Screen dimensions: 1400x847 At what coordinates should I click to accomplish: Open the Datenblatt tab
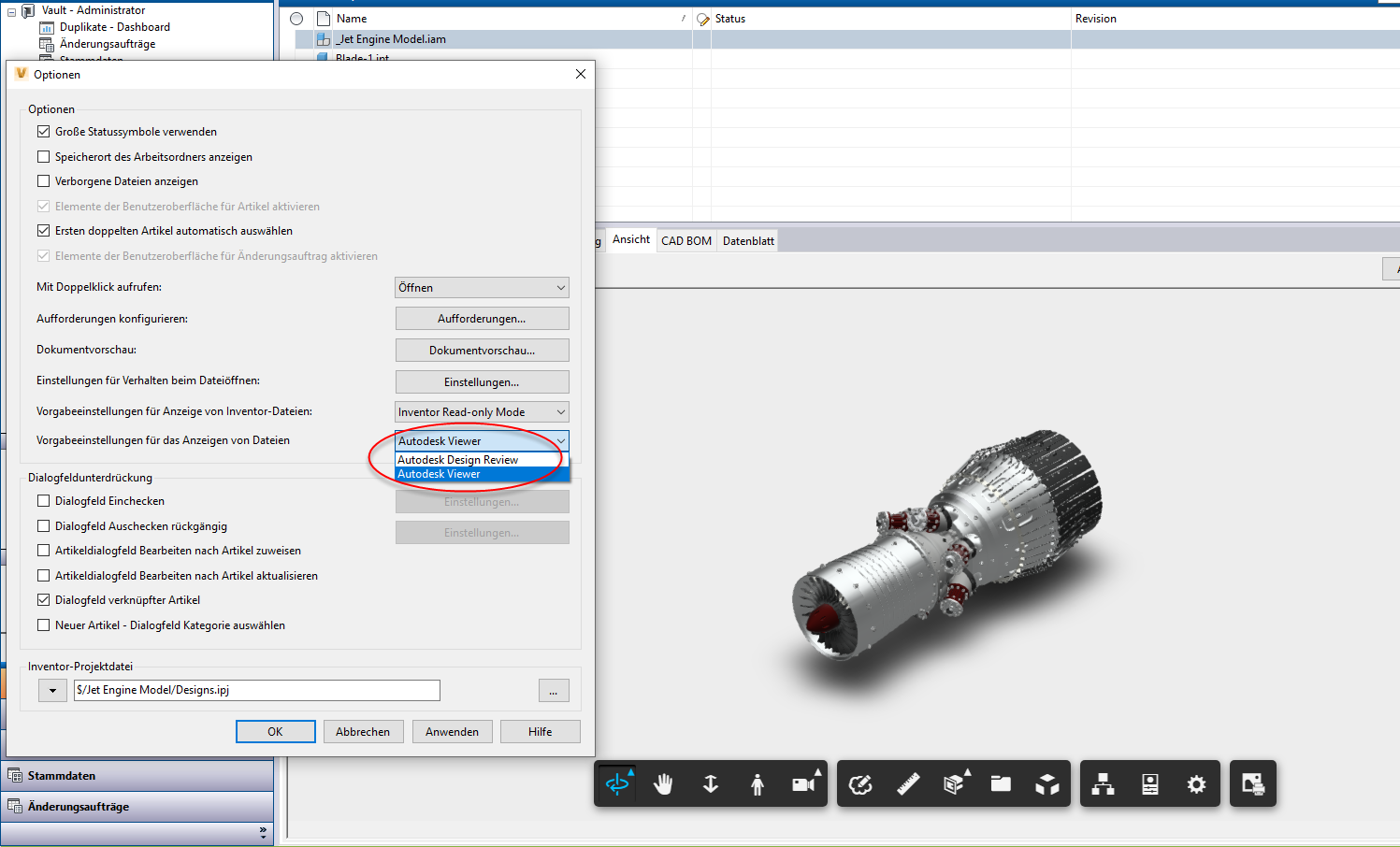[747, 239]
